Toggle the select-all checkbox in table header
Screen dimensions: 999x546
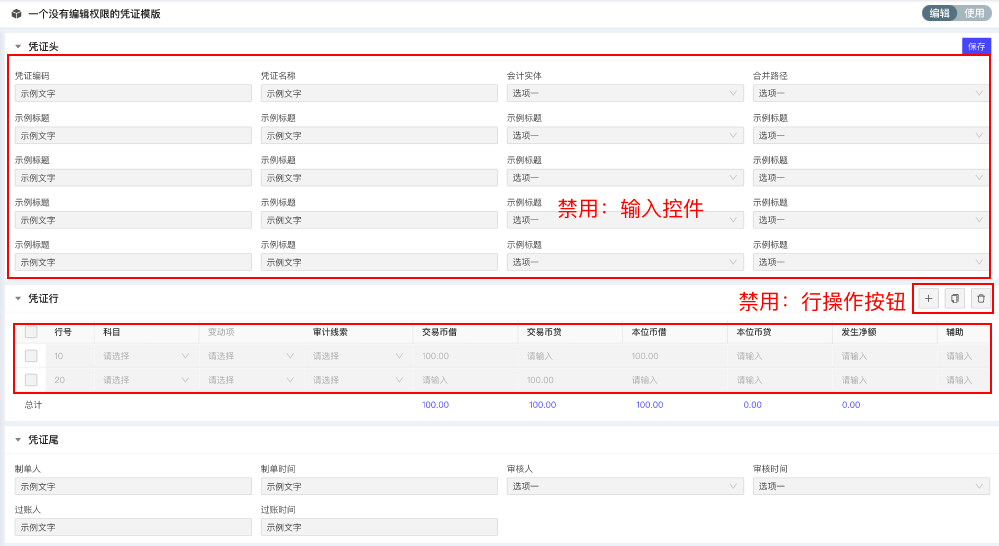[31, 331]
